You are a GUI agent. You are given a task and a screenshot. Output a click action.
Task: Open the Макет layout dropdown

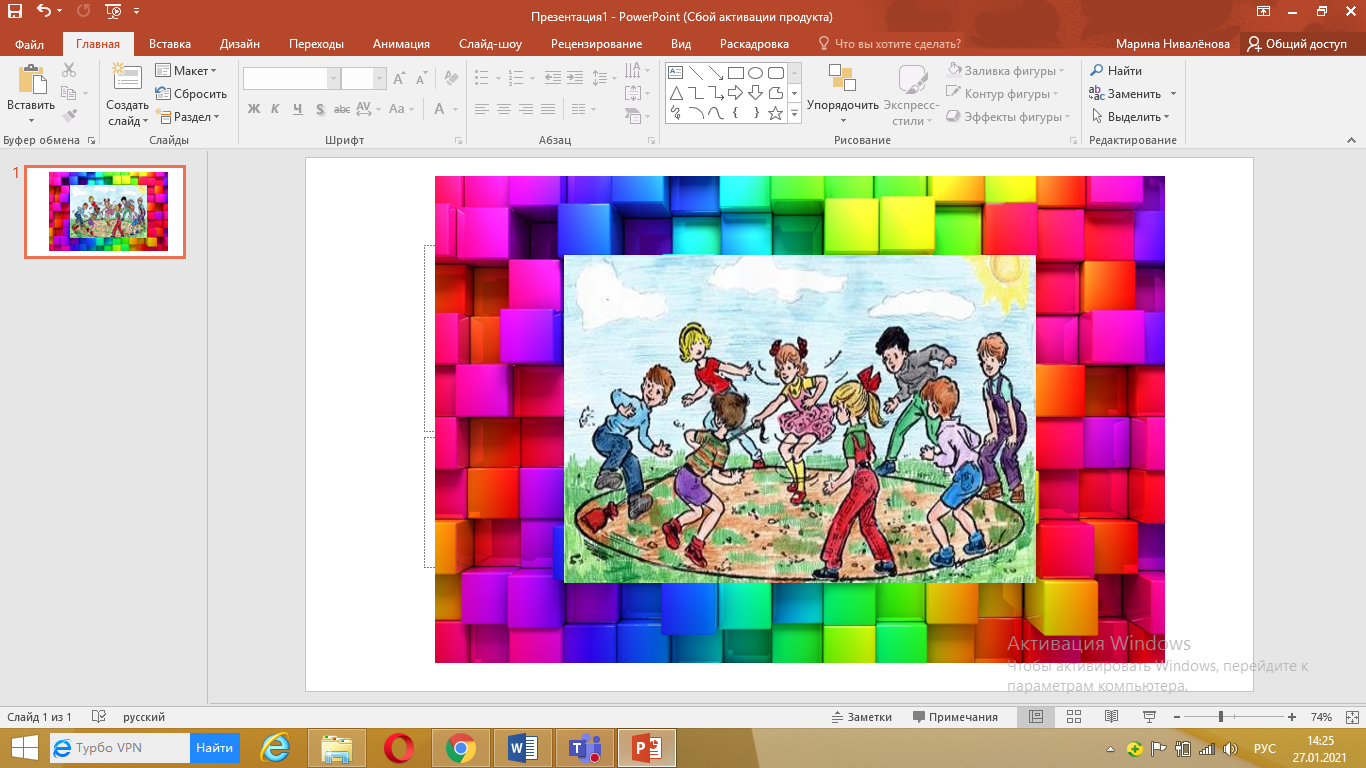pyautogui.click(x=186, y=71)
